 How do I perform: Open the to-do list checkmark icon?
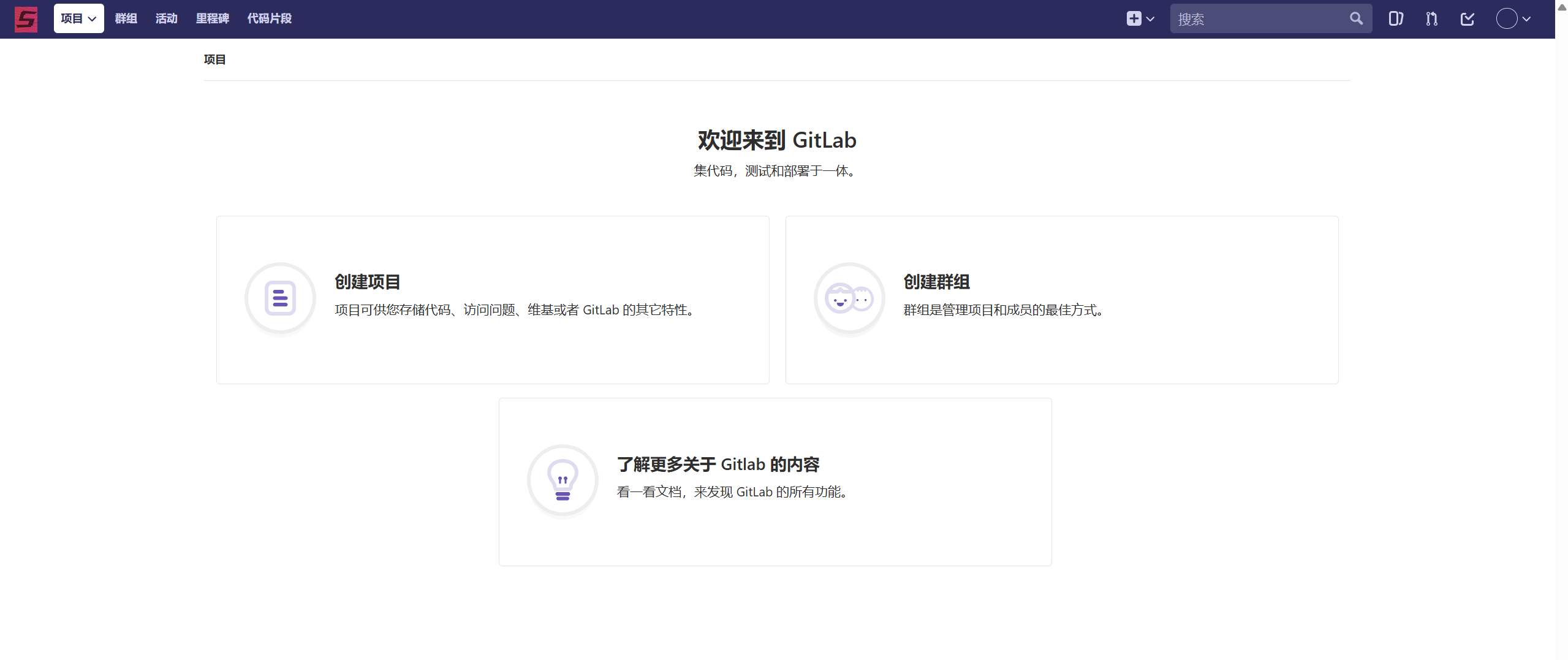(x=1467, y=19)
